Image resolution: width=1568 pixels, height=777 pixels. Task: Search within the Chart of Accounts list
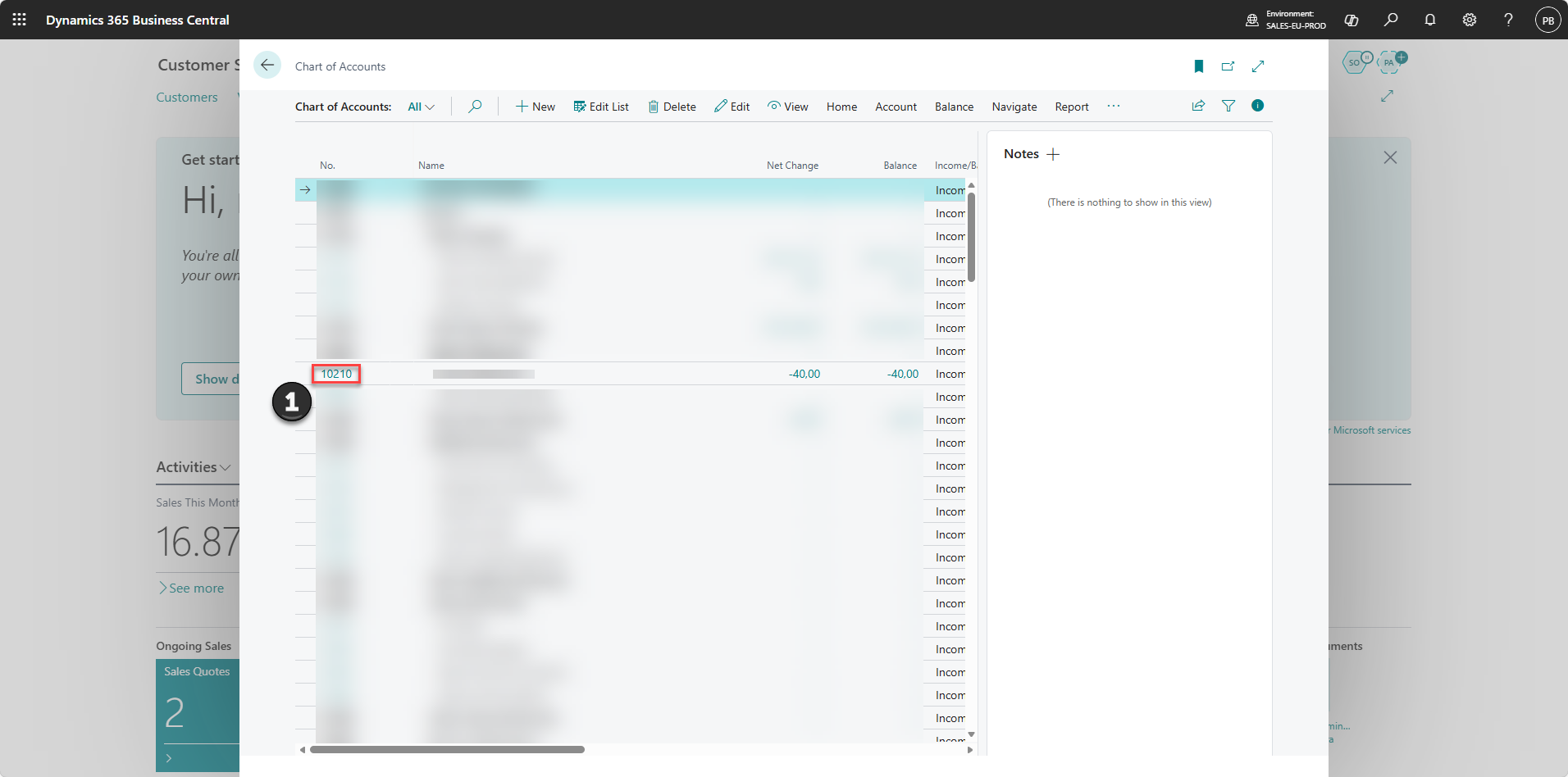[475, 107]
